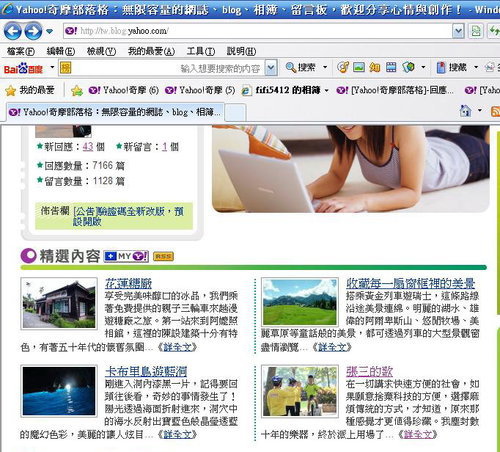Click the Home house icon on the command bar
Image resolution: width=500 pixels, height=452 pixels.
pos(466,111)
